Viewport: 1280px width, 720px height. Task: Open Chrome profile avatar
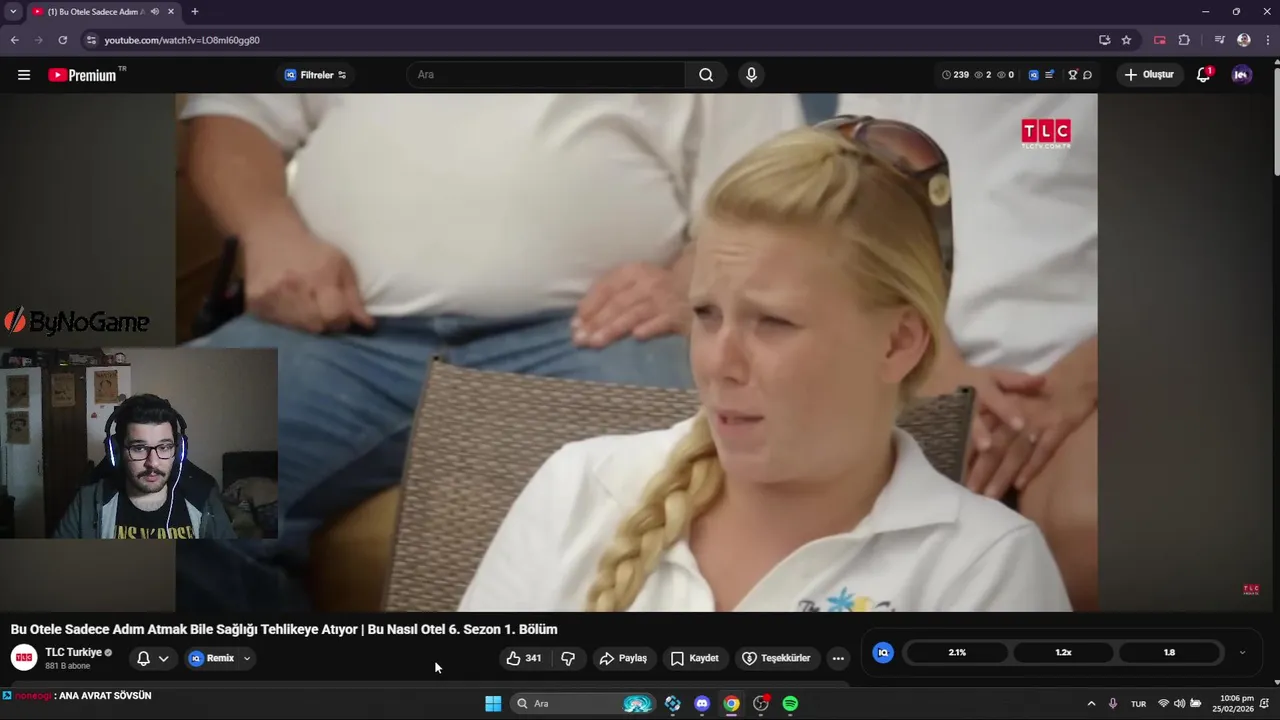(1244, 40)
